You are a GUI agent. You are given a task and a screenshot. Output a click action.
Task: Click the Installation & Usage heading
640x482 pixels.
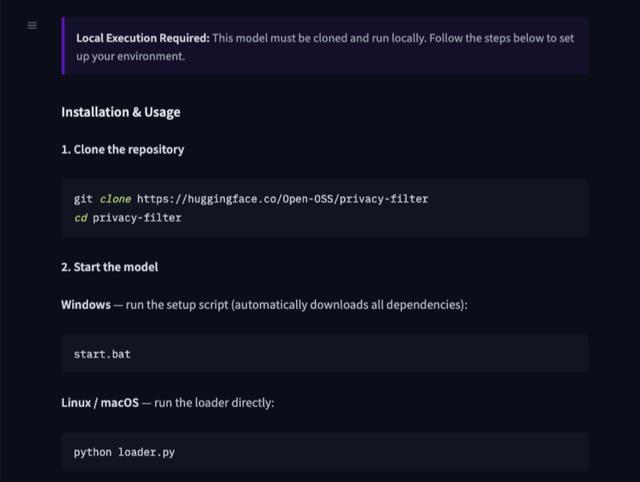pyautogui.click(x=121, y=112)
